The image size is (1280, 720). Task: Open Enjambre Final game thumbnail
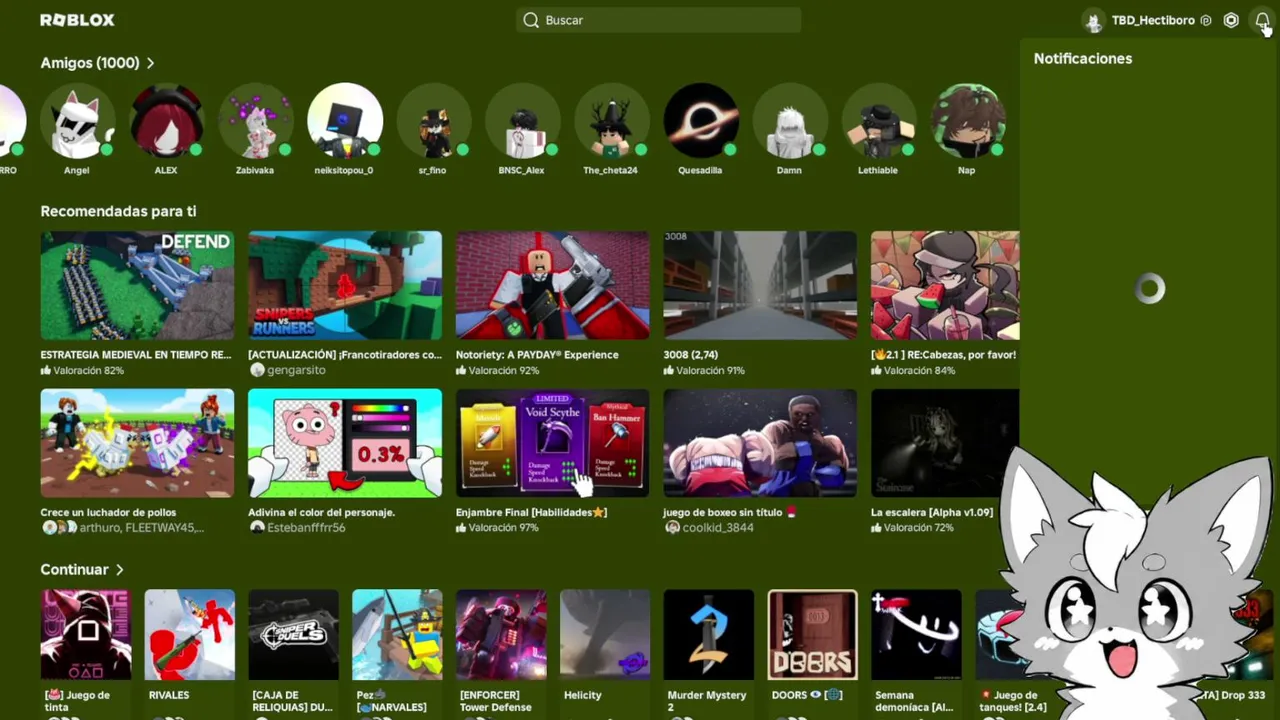coord(553,443)
